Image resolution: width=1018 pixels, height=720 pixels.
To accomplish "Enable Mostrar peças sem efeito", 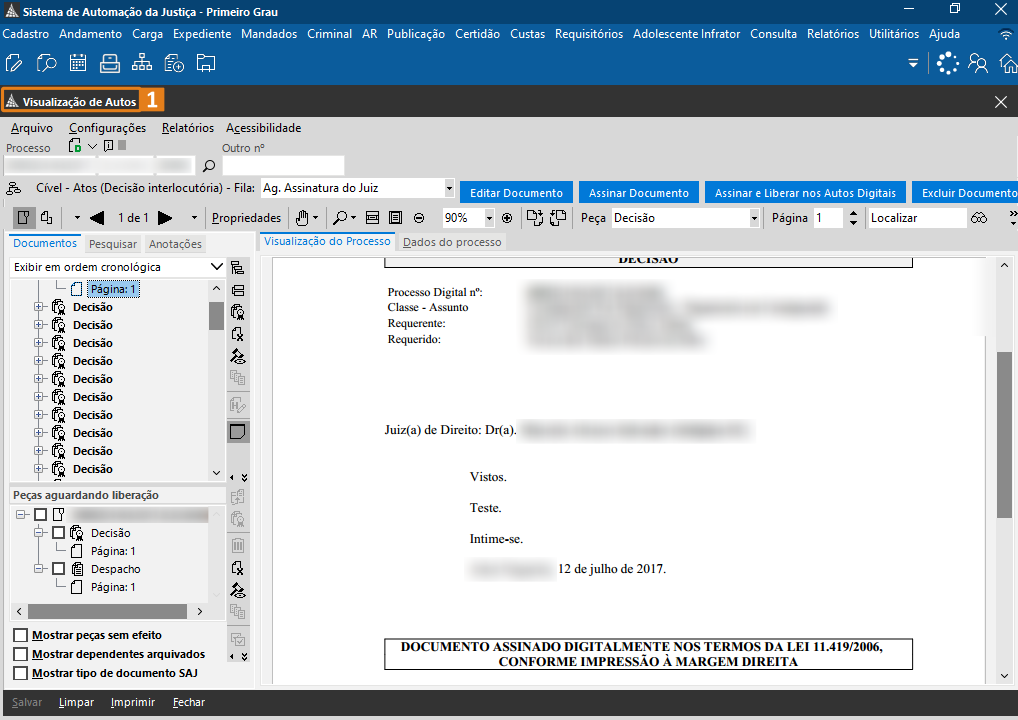I will coord(21,635).
